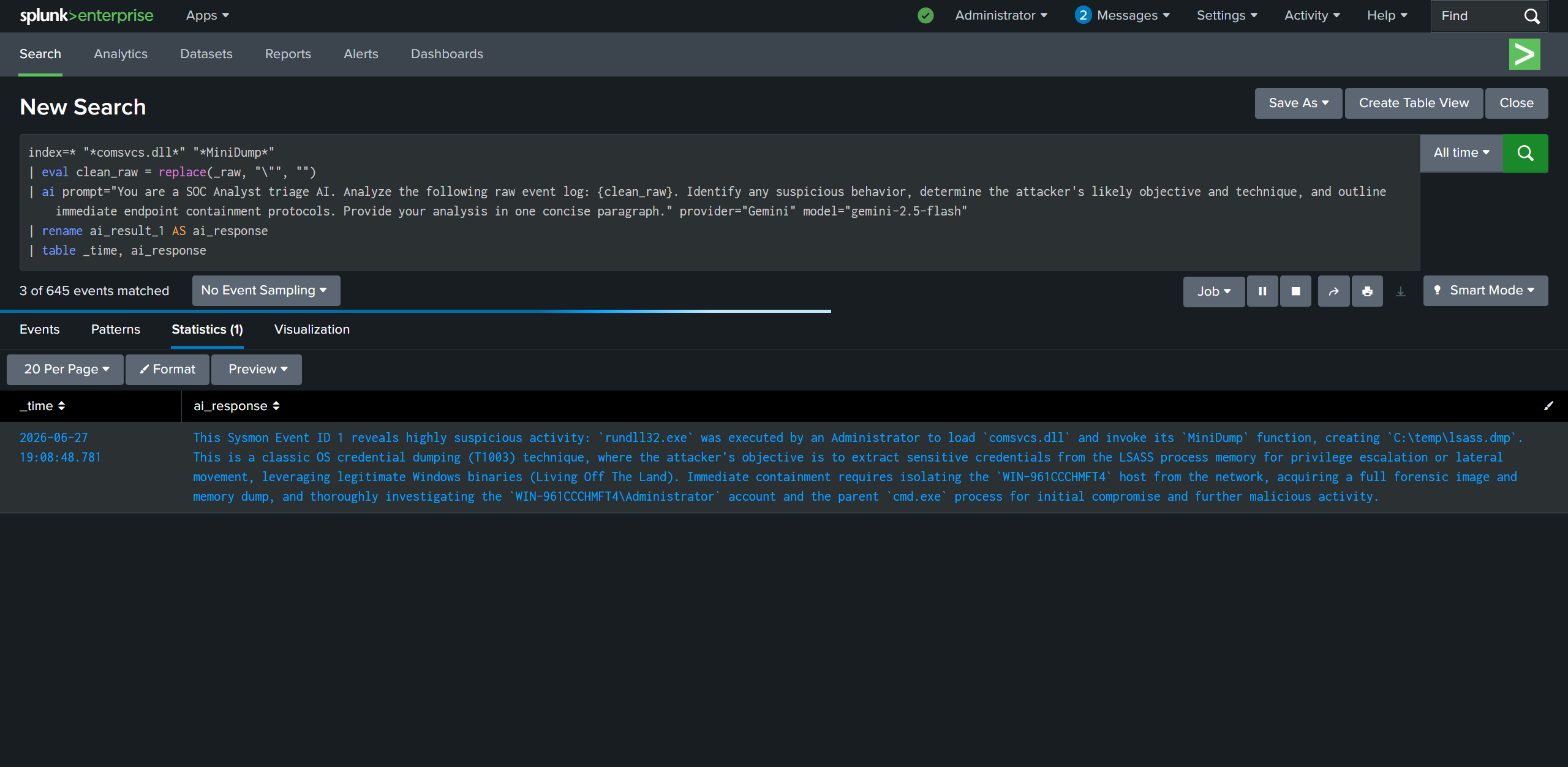Click the Splunk enterprise logo

[x=86, y=15]
